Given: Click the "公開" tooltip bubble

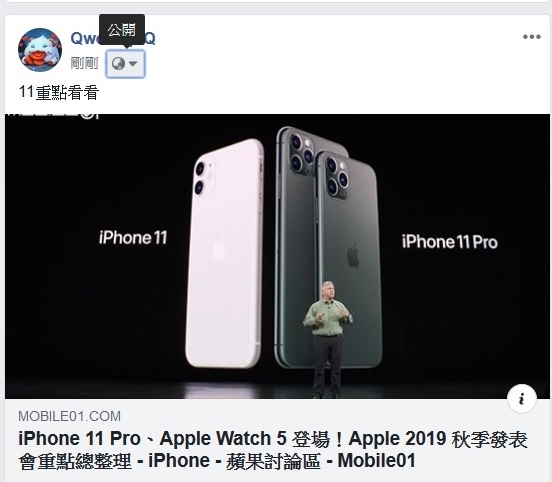Looking at the screenshot, I should pyautogui.click(x=122, y=30).
